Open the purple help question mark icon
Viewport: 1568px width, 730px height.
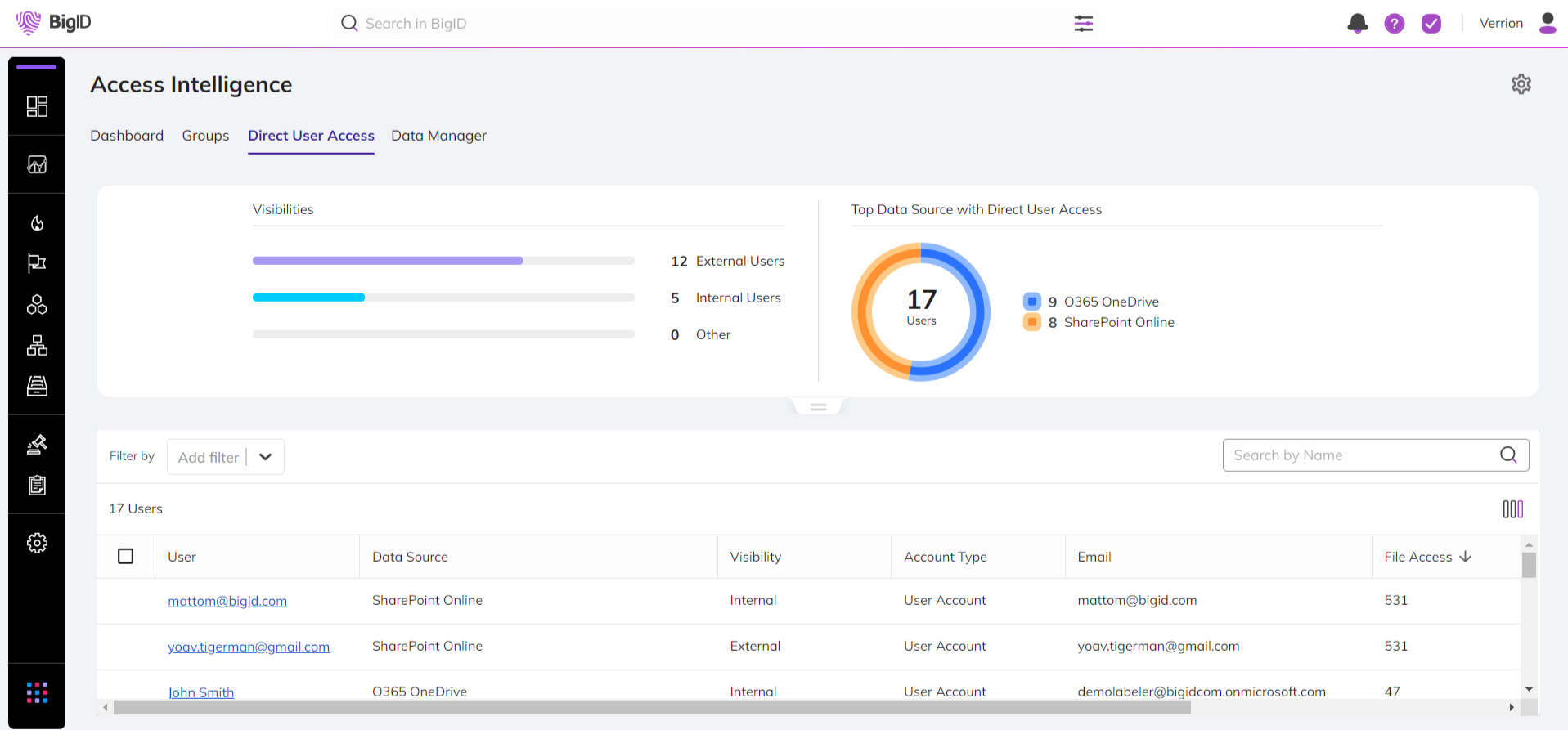click(x=1394, y=24)
